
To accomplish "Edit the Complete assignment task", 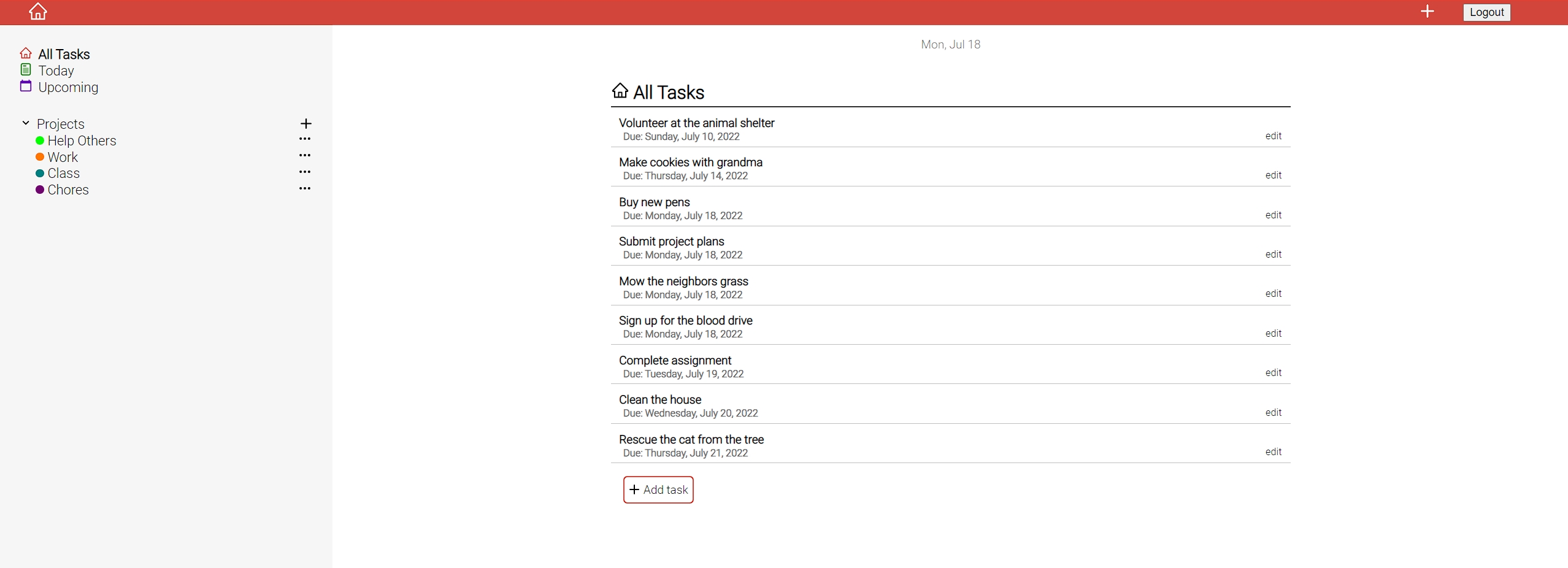I will tap(1273, 372).
